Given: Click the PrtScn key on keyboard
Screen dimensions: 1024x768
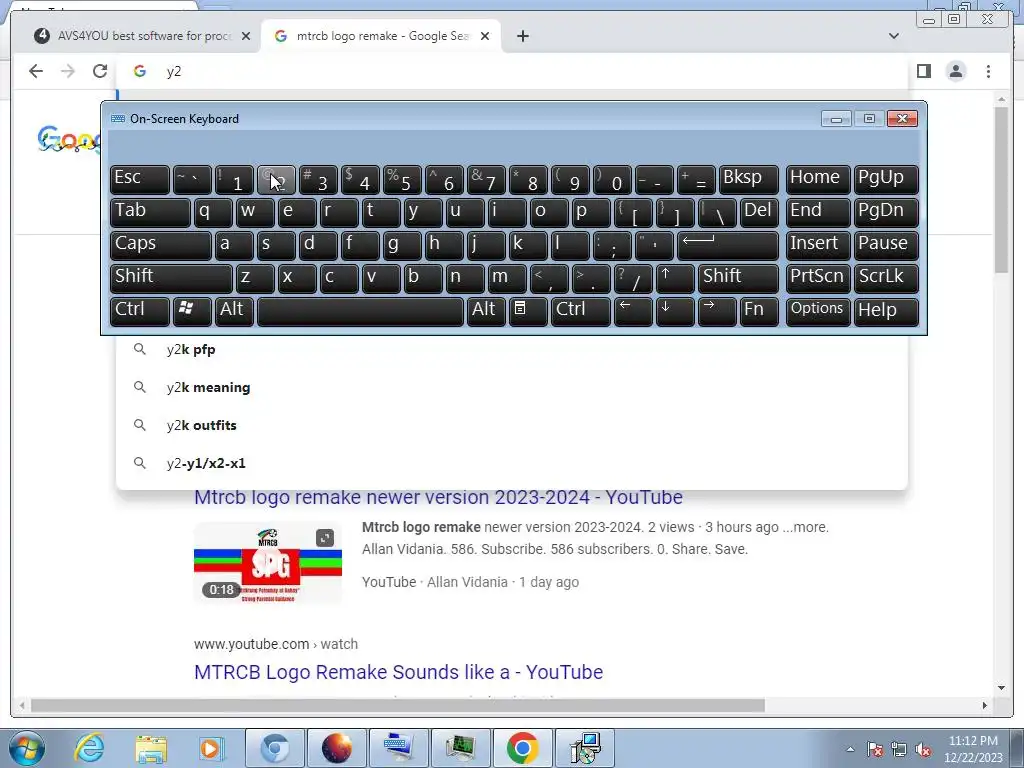Looking at the screenshot, I should [818, 278].
